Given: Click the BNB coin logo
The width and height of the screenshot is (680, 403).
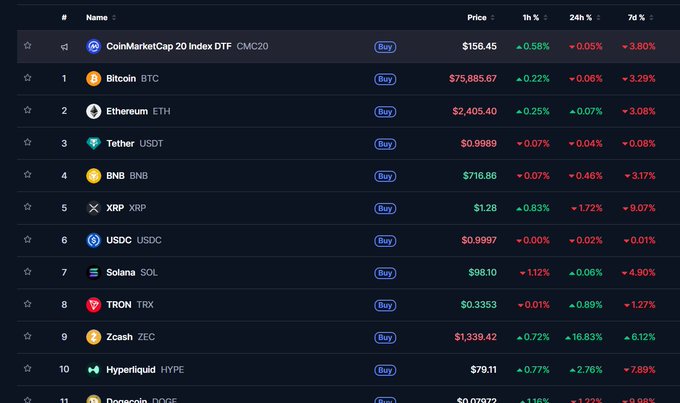Looking at the screenshot, I should tap(93, 176).
